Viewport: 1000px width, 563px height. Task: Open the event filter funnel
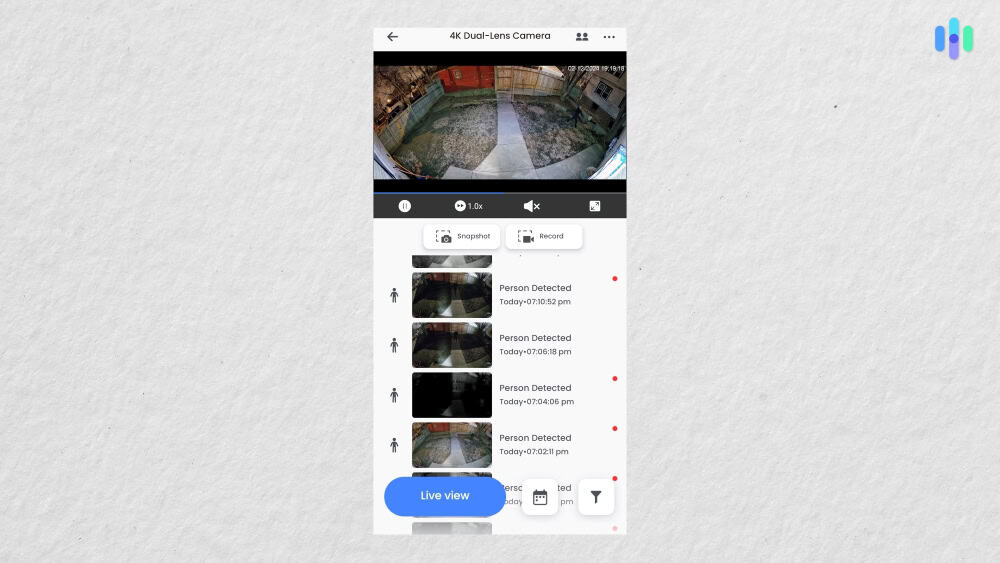pyautogui.click(x=596, y=497)
